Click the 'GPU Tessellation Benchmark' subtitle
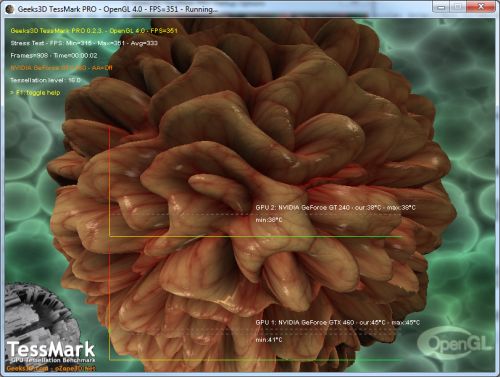Screen dimensions: 500x377 [x=52, y=360]
